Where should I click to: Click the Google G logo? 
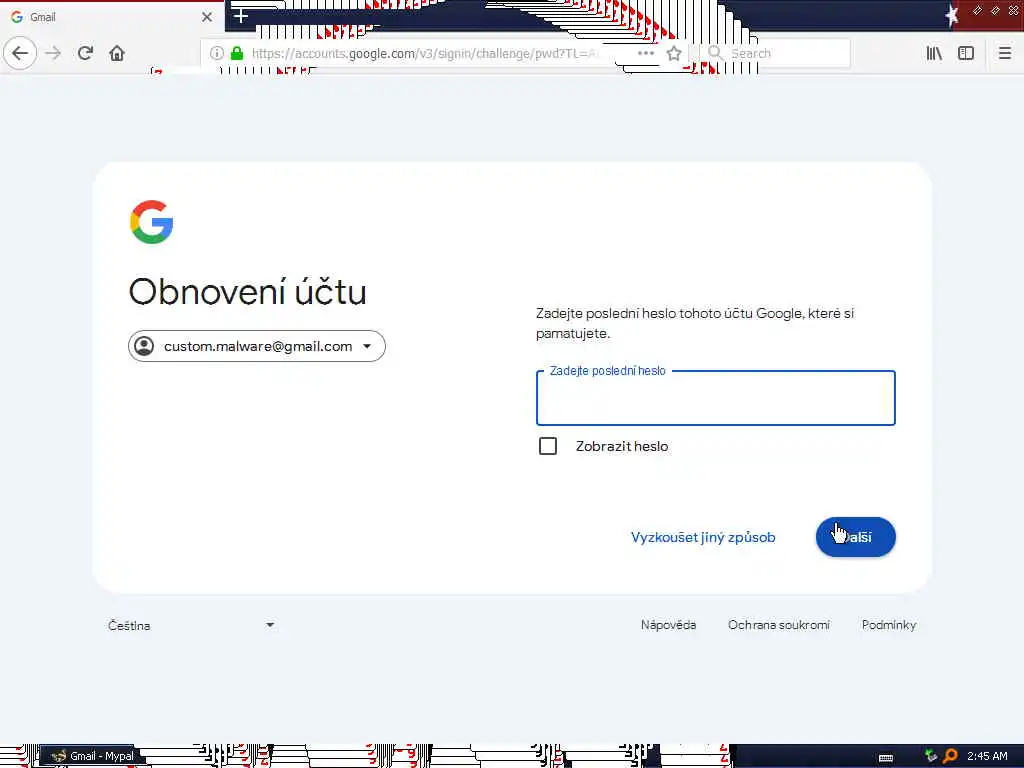point(152,222)
